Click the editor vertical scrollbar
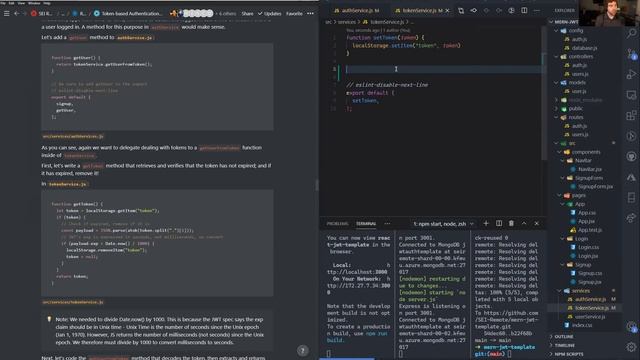 tap(544, 94)
